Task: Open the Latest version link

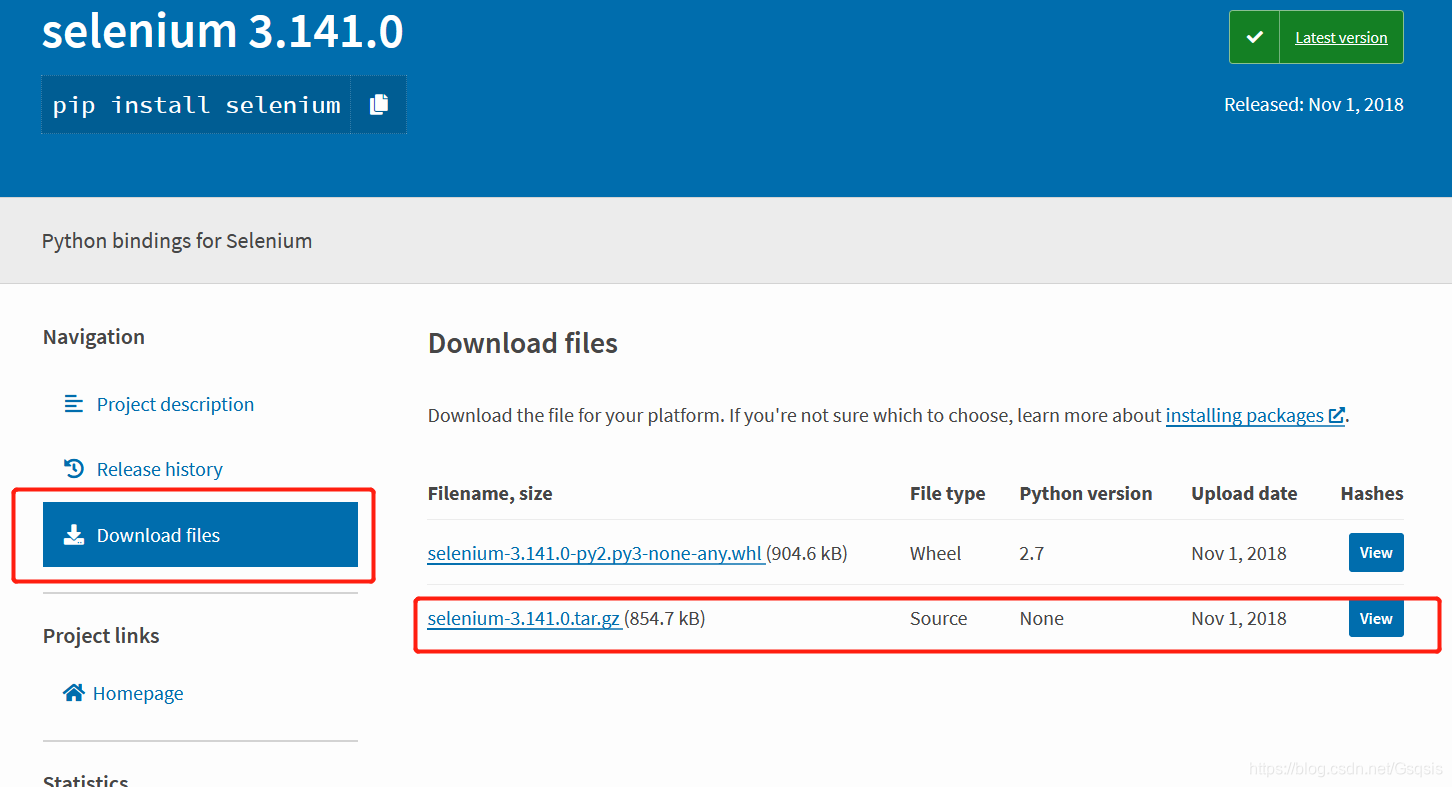Action: coord(1341,36)
